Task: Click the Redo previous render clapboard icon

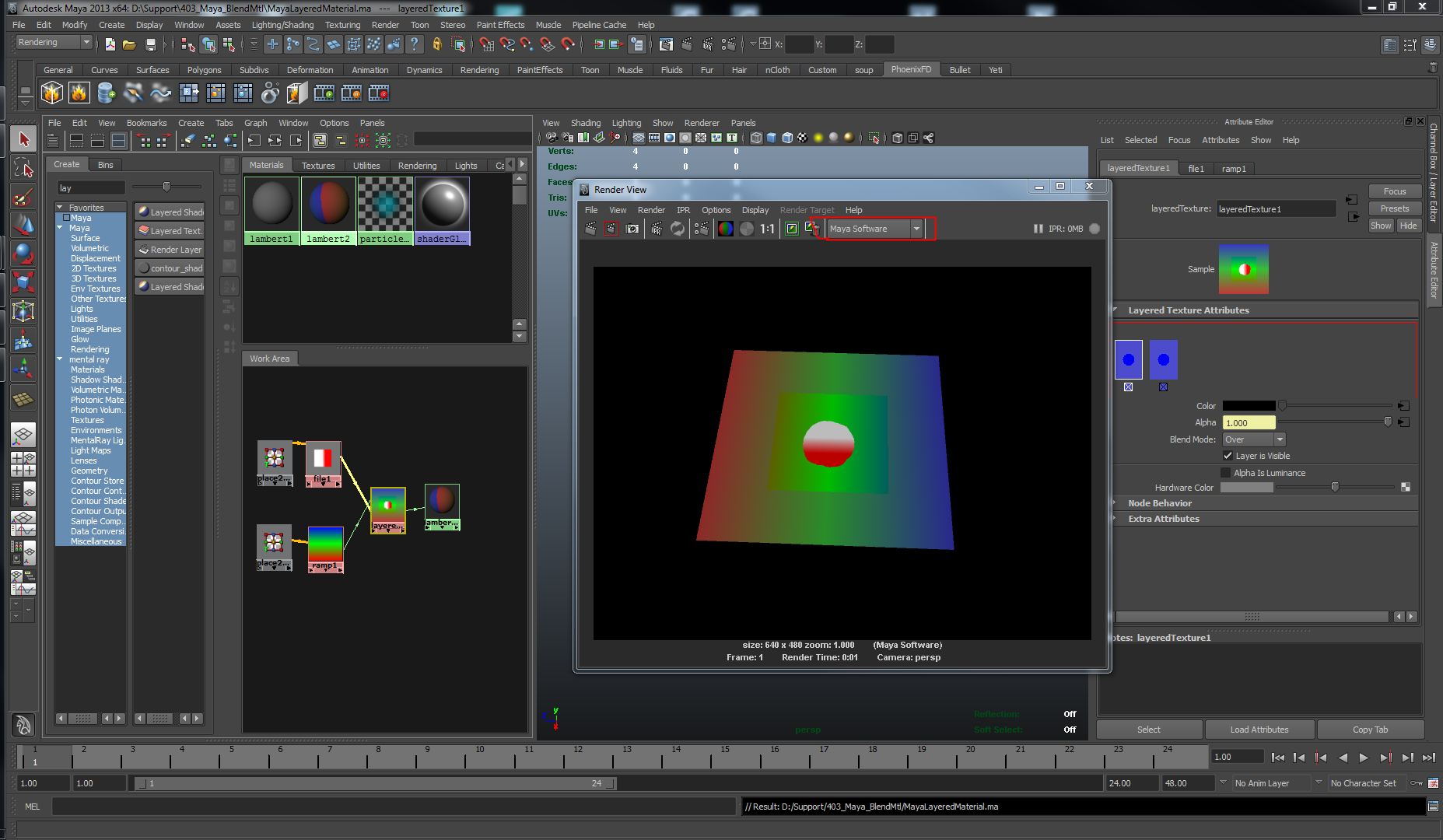Action: click(x=591, y=229)
